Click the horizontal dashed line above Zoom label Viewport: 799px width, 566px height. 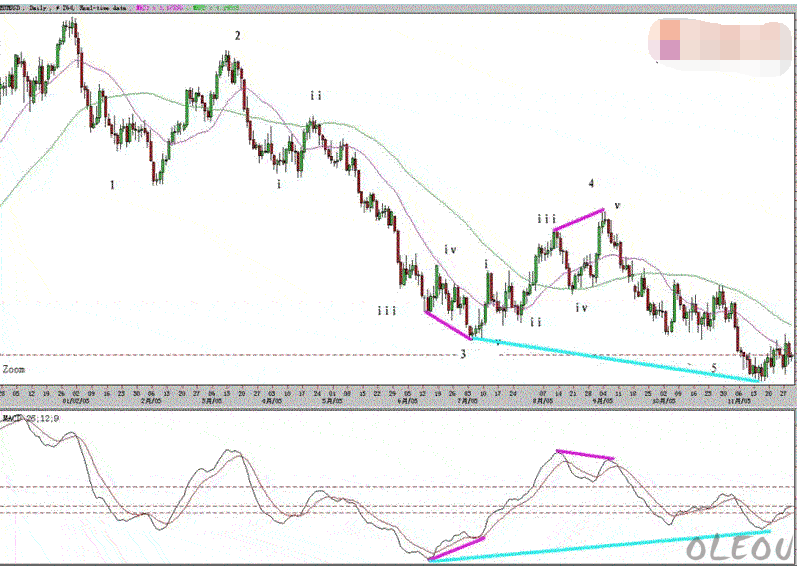point(200,355)
